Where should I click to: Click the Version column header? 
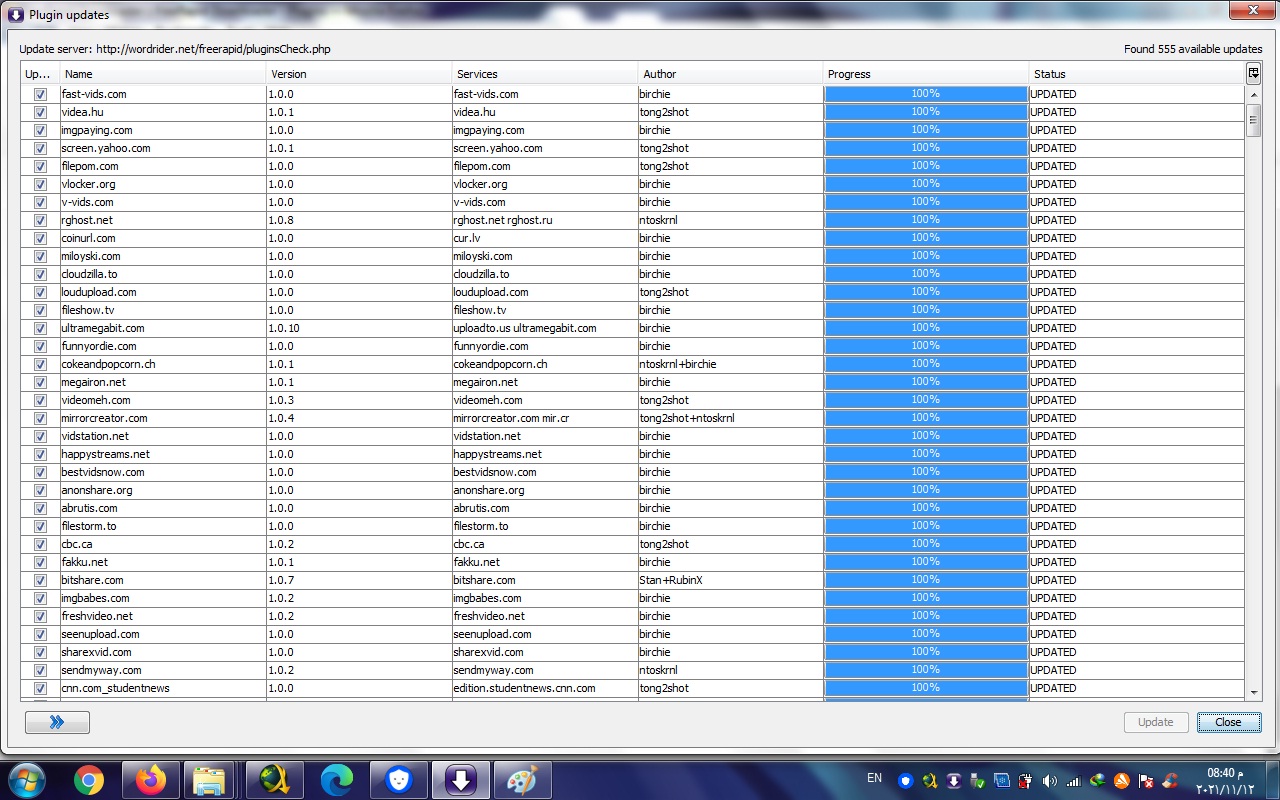point(358,74)
